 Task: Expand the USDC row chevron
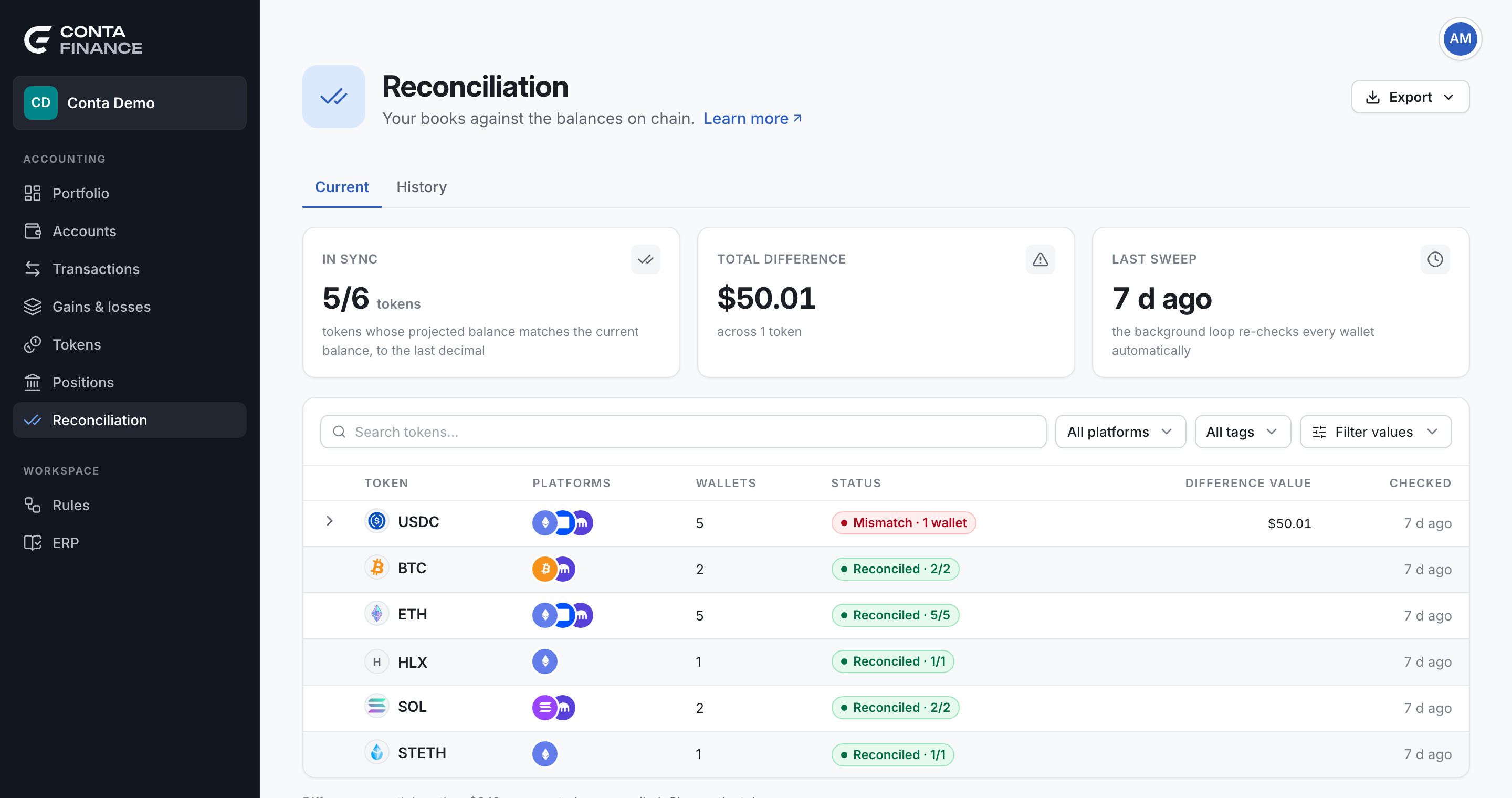tap(329, 521)
